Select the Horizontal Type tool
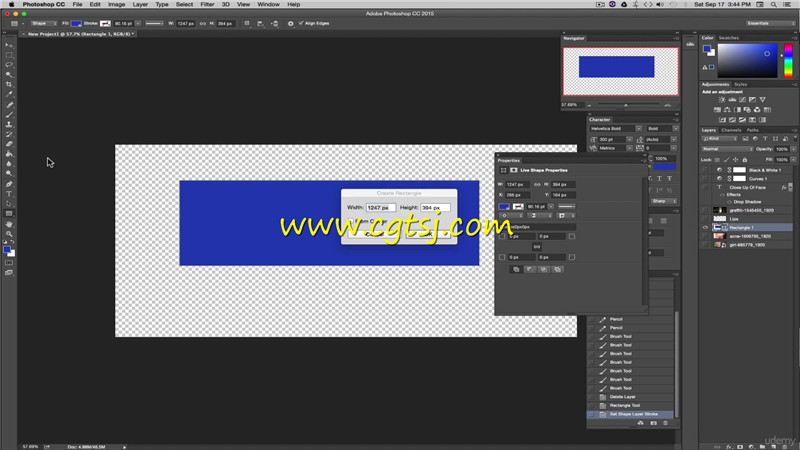Screen dimensions: 800x450 tap(9, 194)
